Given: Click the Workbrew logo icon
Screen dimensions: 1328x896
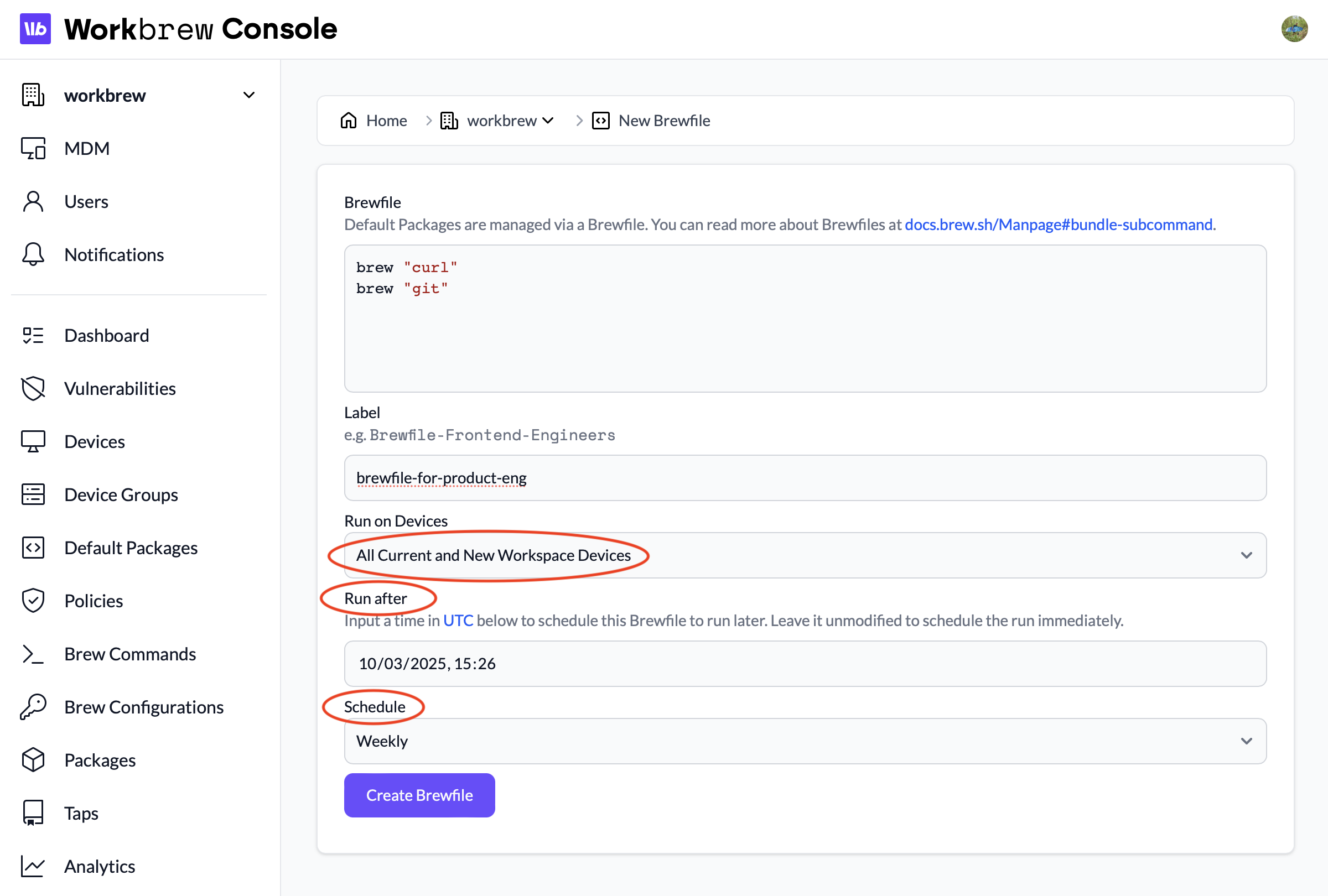Looking at the screenshot, I should click(35, 29).
